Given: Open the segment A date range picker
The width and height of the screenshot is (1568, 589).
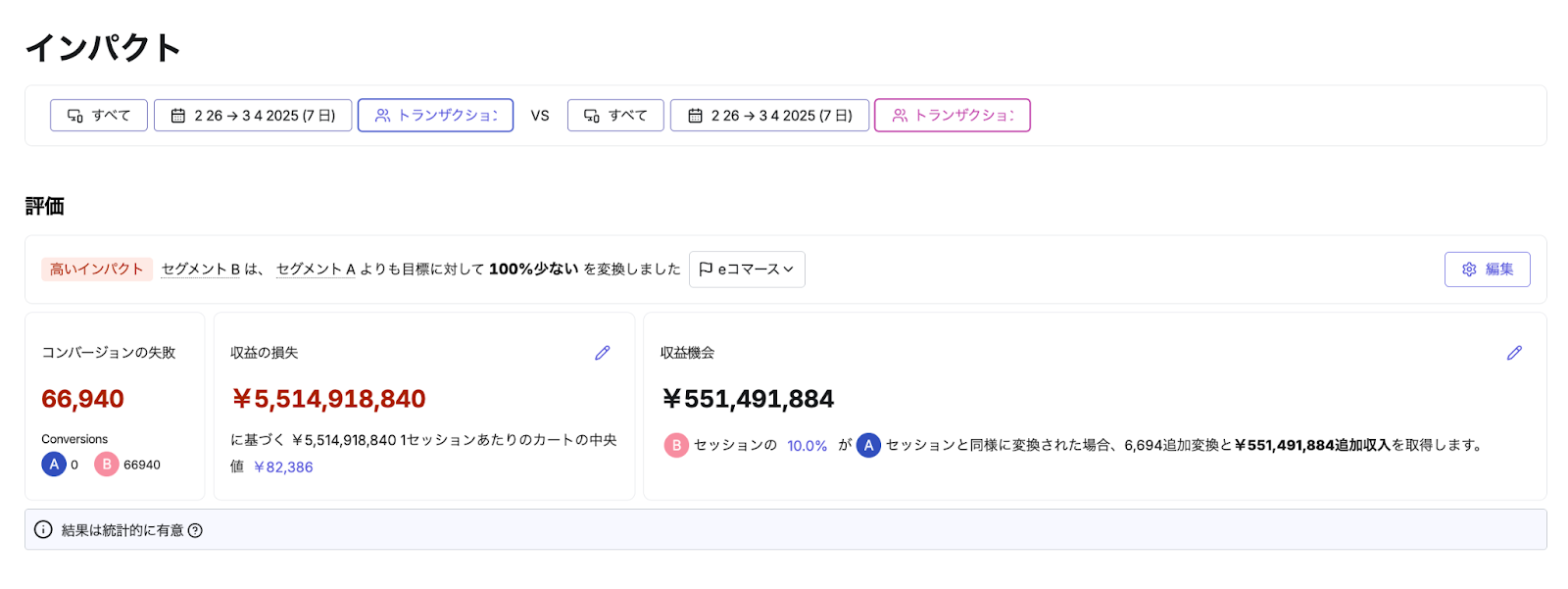Looking at the screenshot, I should (253, 115).
